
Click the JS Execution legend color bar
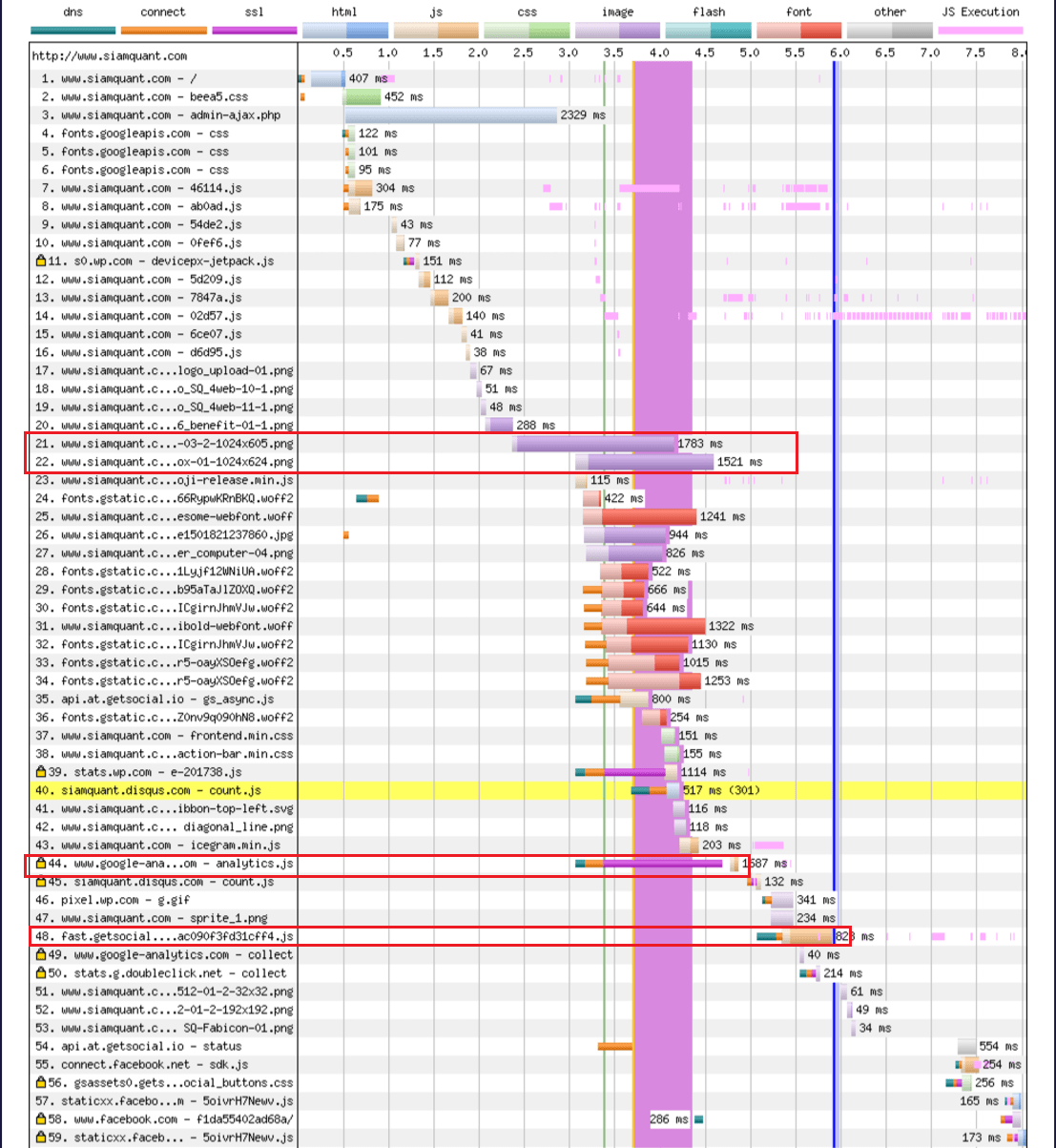coord(980,31)
